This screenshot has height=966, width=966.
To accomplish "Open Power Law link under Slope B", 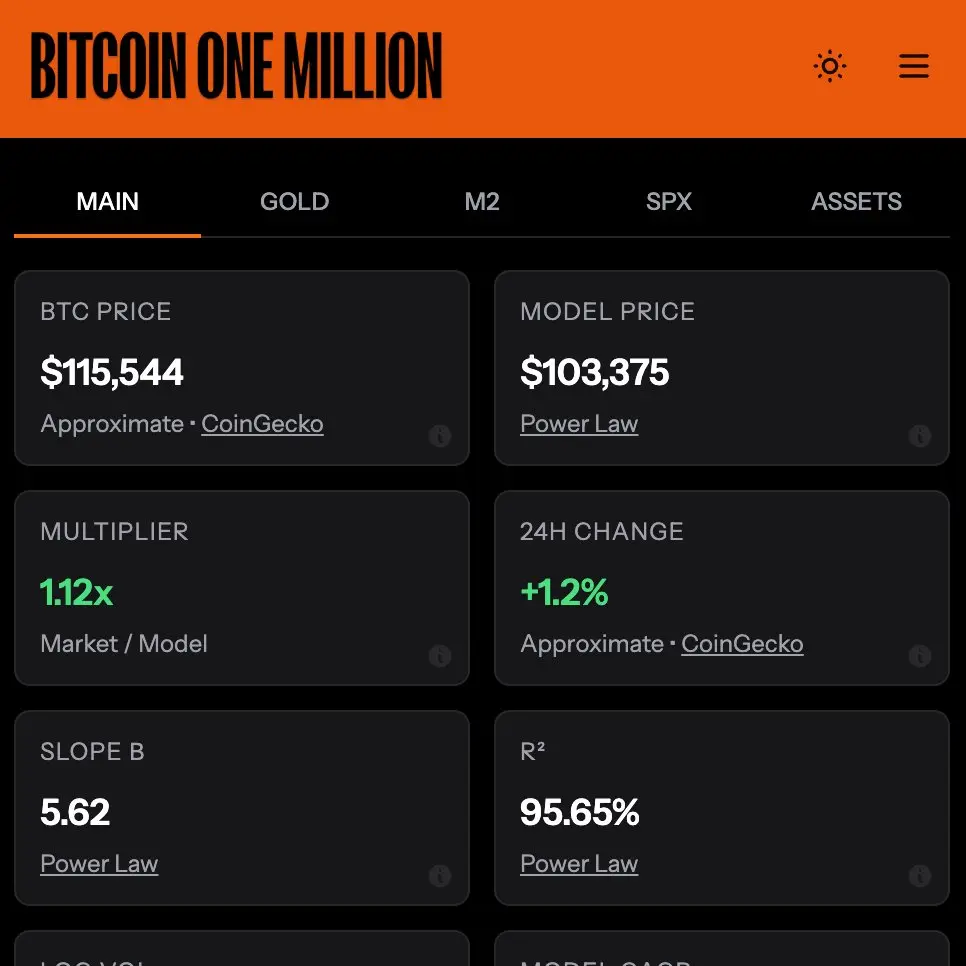I will coord(99,864).
